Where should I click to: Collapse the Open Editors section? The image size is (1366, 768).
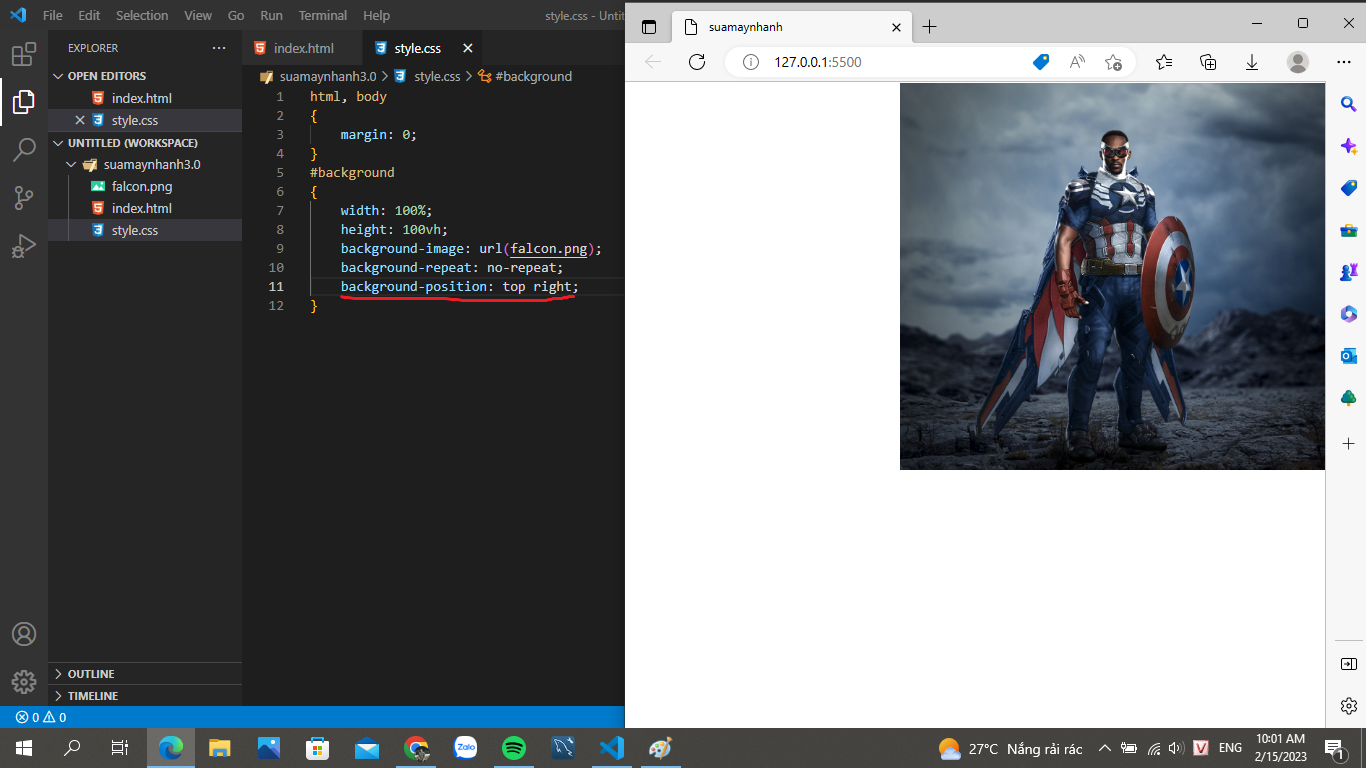145,76
